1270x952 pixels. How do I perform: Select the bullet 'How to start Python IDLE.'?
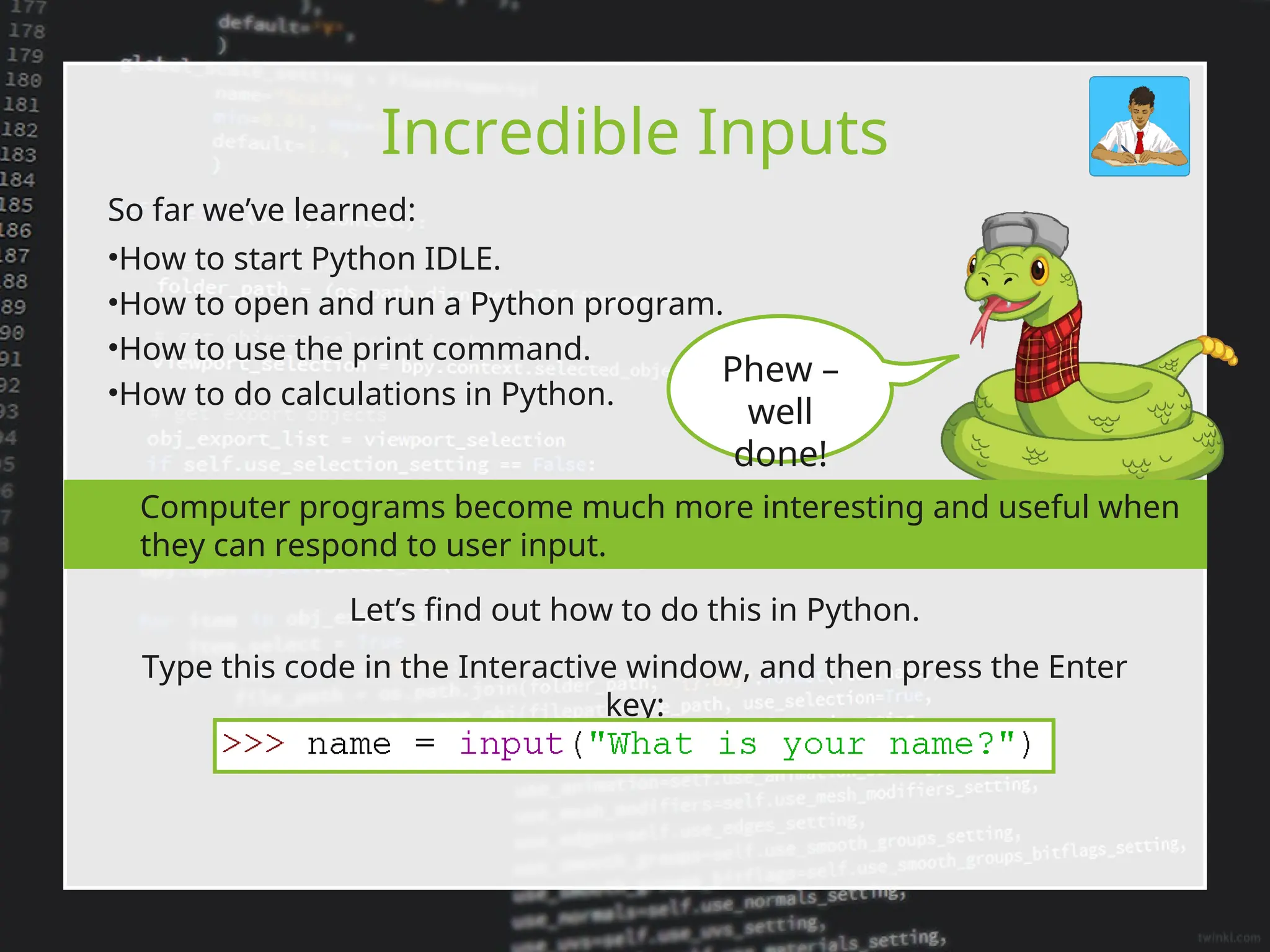pos(304,258)
